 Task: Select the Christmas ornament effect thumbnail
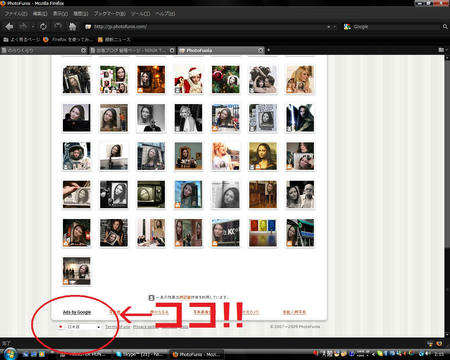226,79
